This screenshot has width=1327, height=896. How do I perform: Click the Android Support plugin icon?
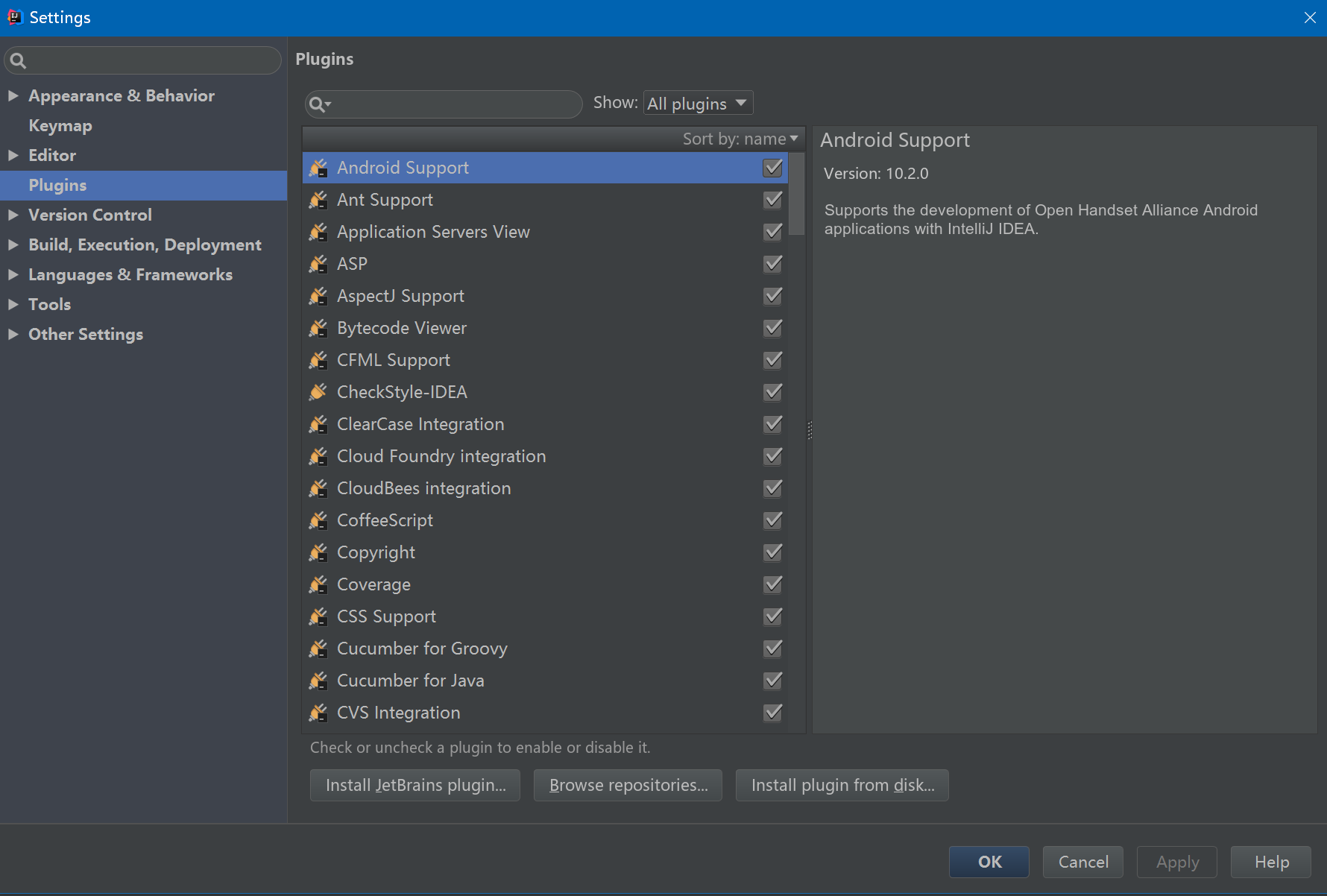click(x=318, y=168)
